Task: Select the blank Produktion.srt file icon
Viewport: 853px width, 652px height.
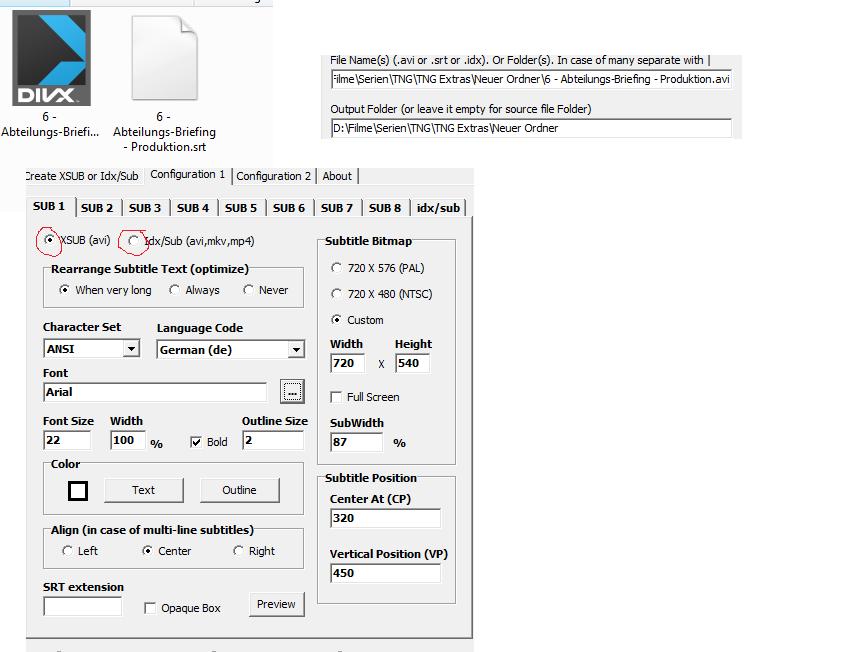Action: pyautogui.click(x=164, y=58)
